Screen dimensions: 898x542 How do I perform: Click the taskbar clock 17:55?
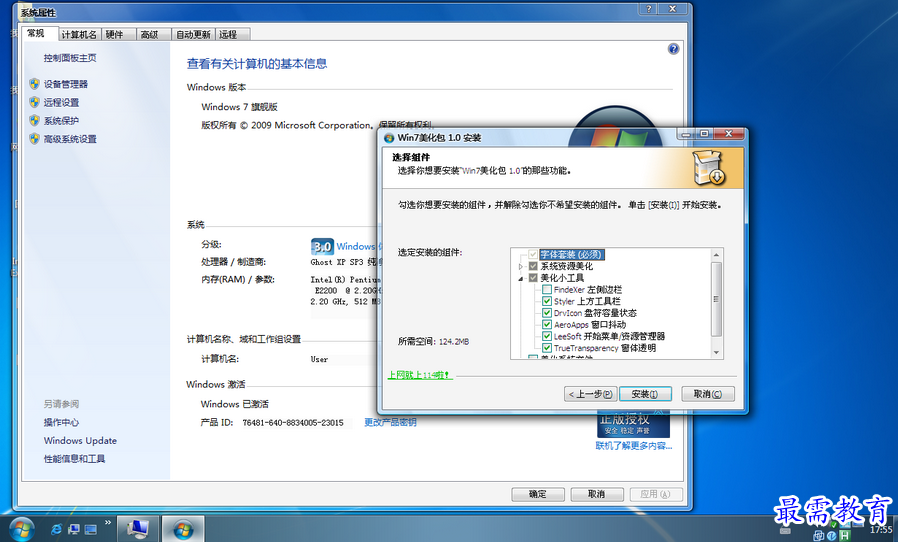click(881, 530)
